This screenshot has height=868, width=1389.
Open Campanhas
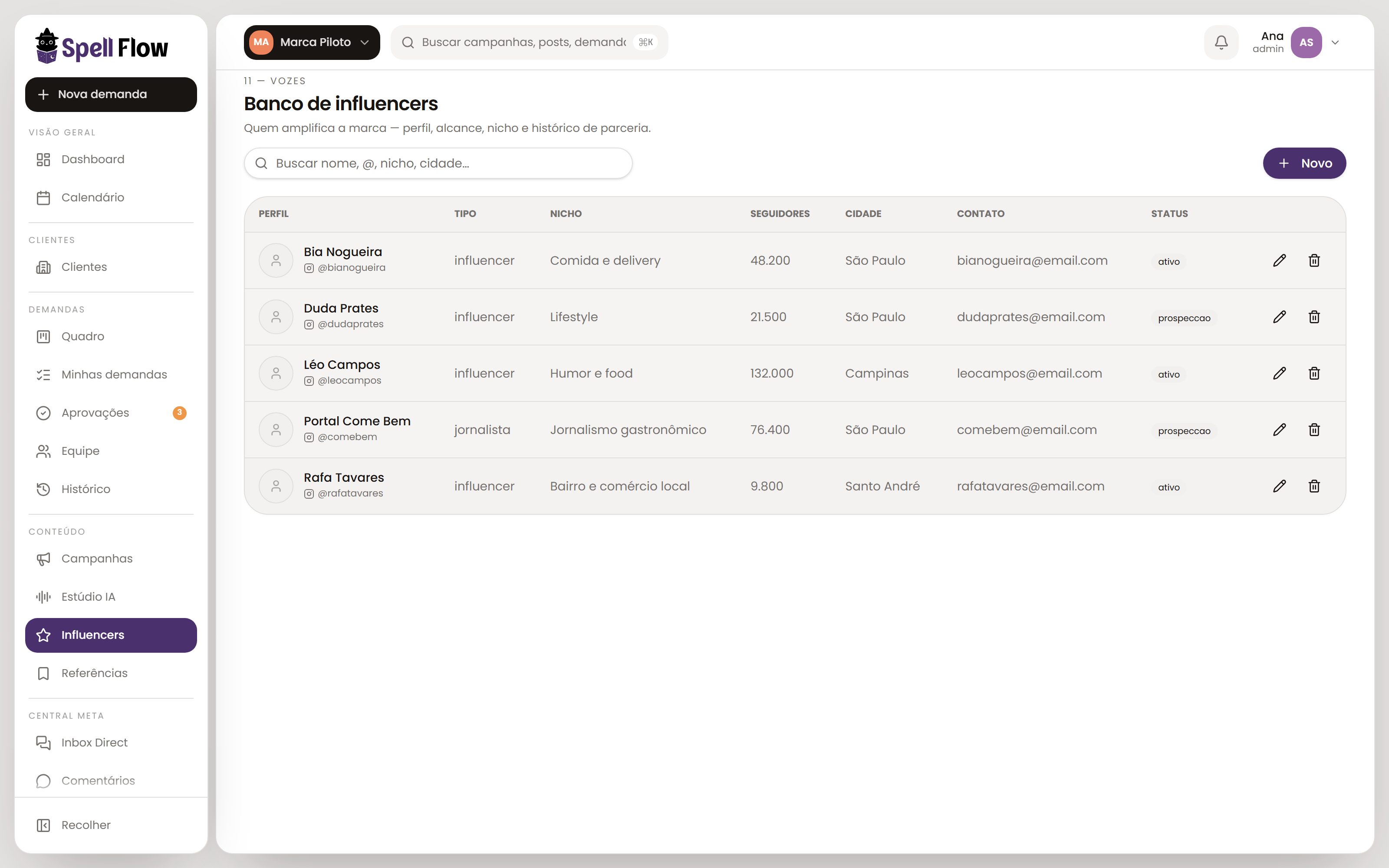pyautogui.click(x=111, y=559)
